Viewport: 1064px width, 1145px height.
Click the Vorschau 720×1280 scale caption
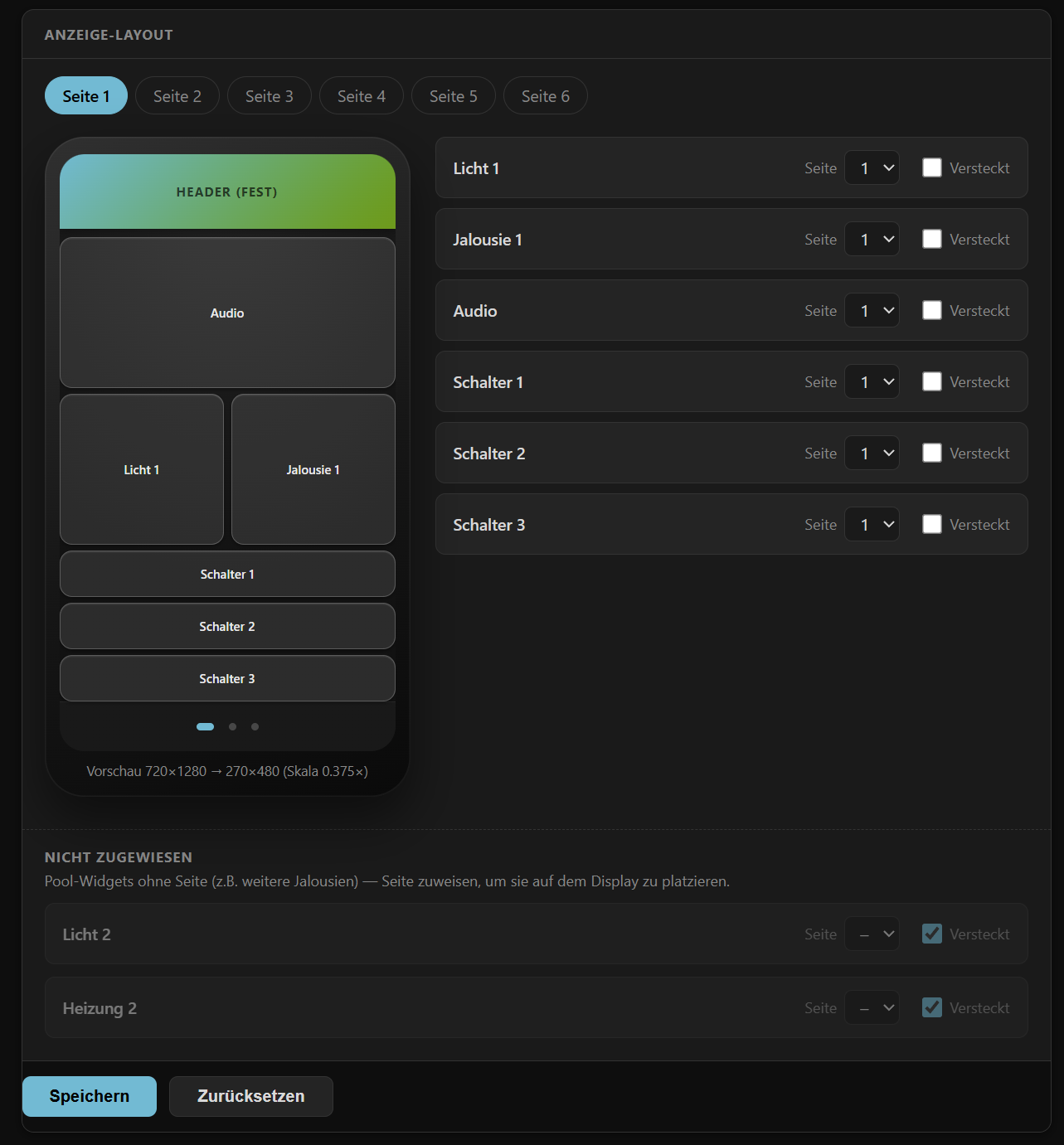pyautogui.click(x=227, y=771)
